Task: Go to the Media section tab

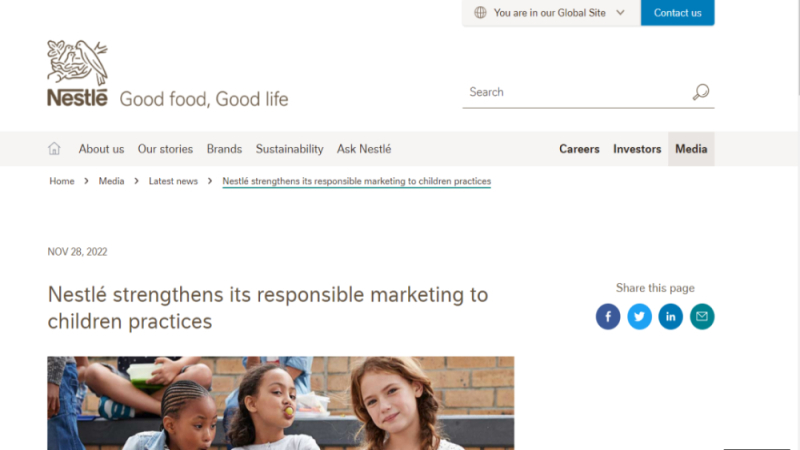Action: pyautogui.click(x=691, y=149)
